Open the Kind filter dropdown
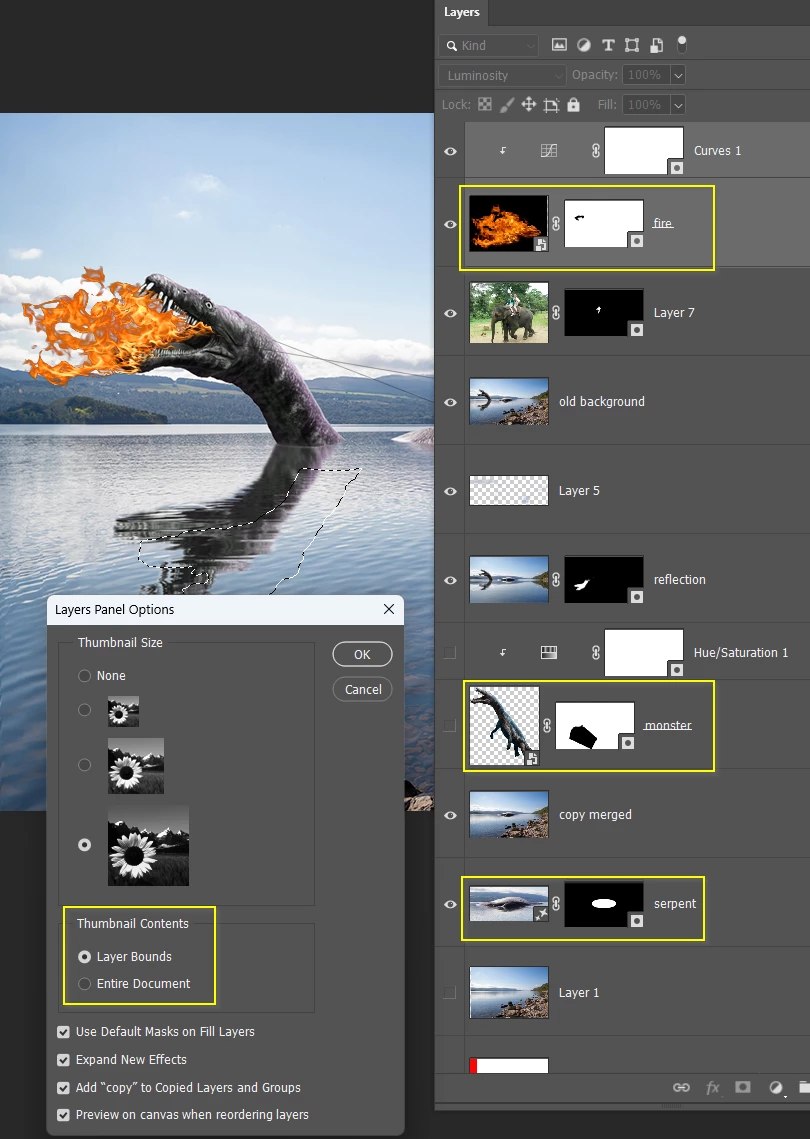The width and height of the screenshot is (810, 1139). point(488,45)
